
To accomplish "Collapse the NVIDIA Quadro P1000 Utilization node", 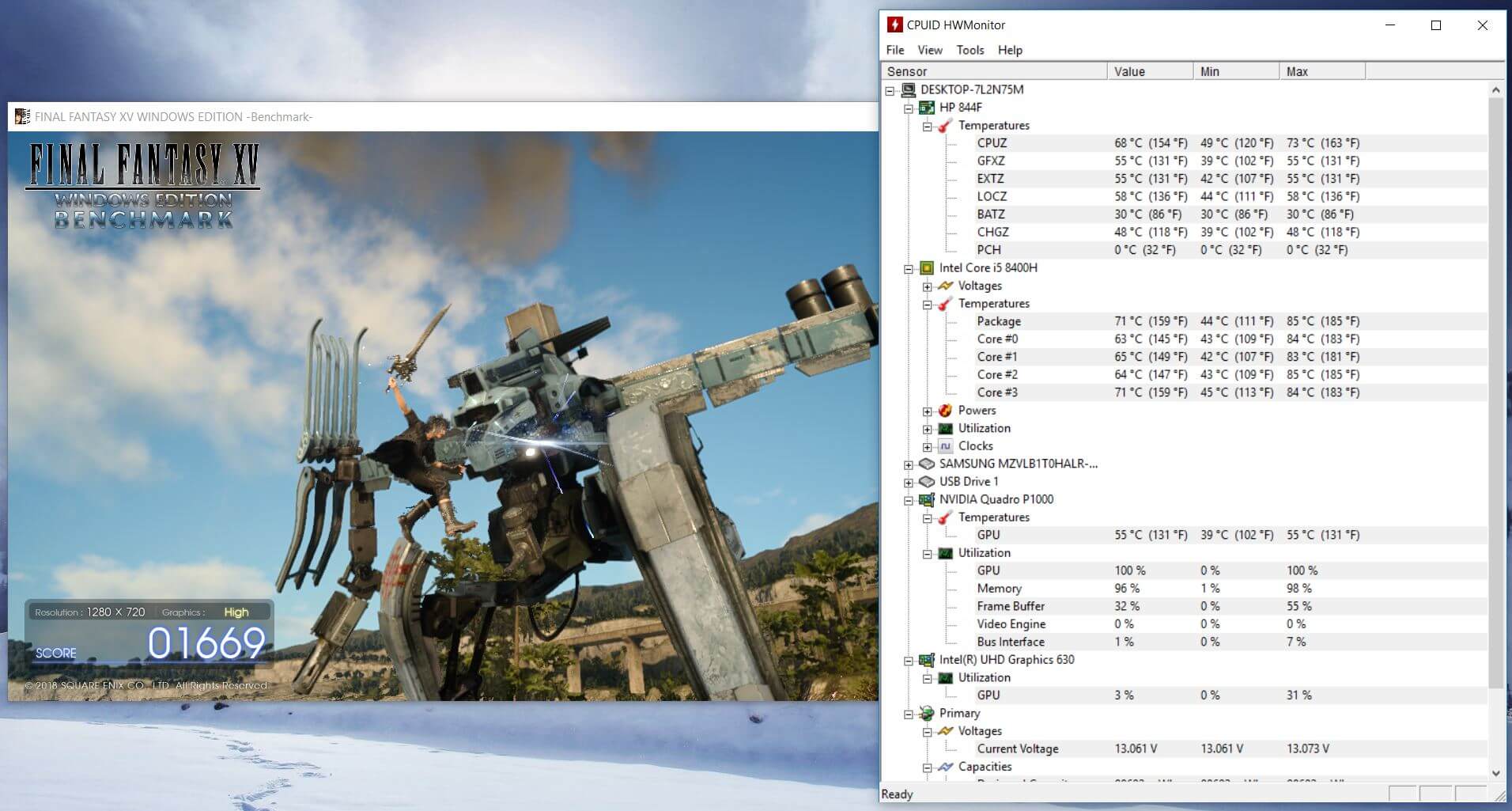I will point(928,554).
